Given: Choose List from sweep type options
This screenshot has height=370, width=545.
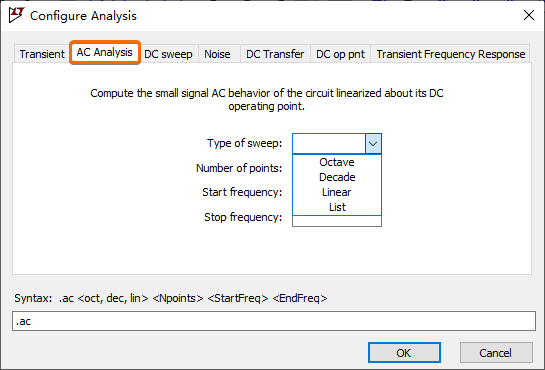Looking at the screenshot, I should 337,207.
